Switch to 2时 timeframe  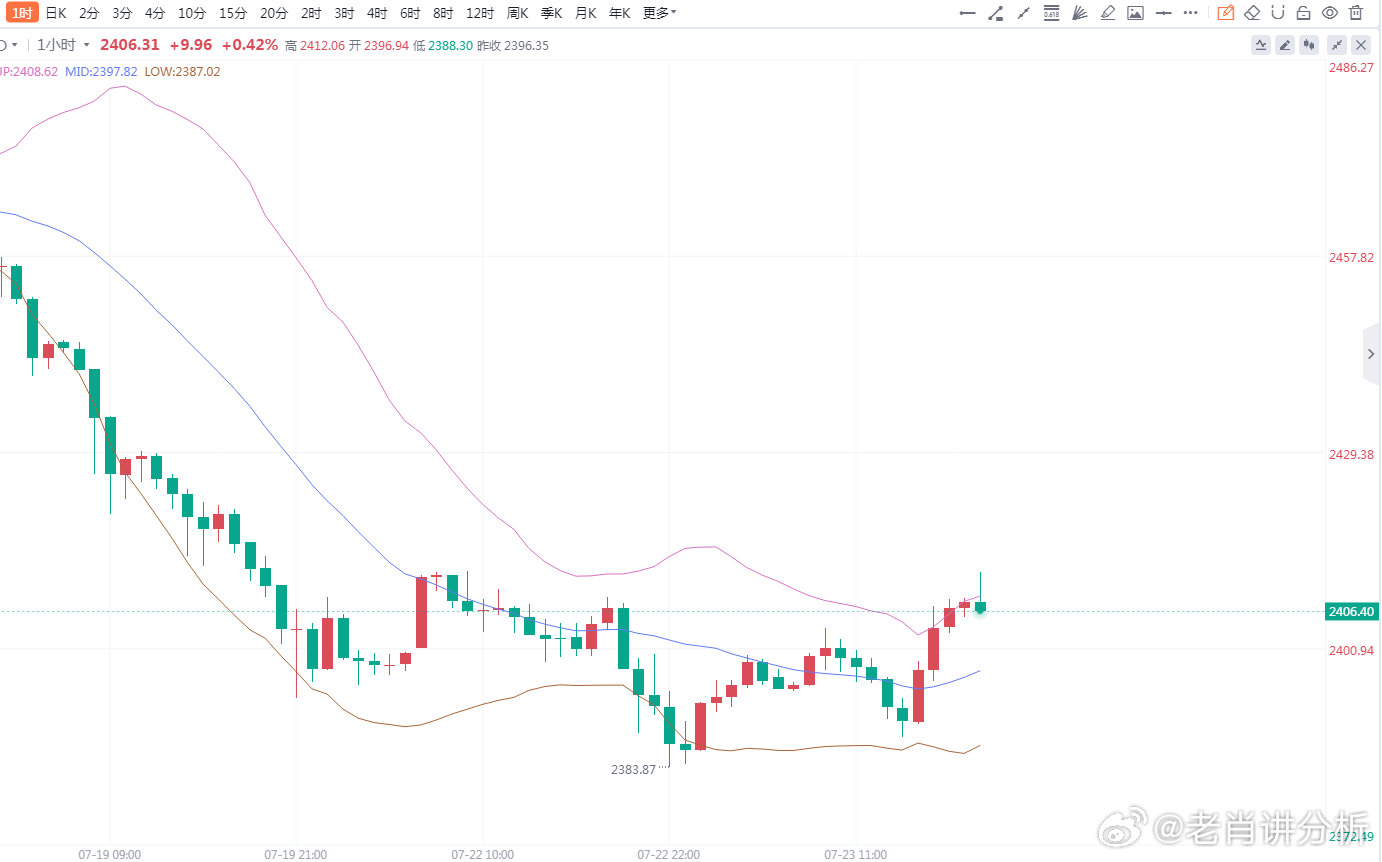311,13
